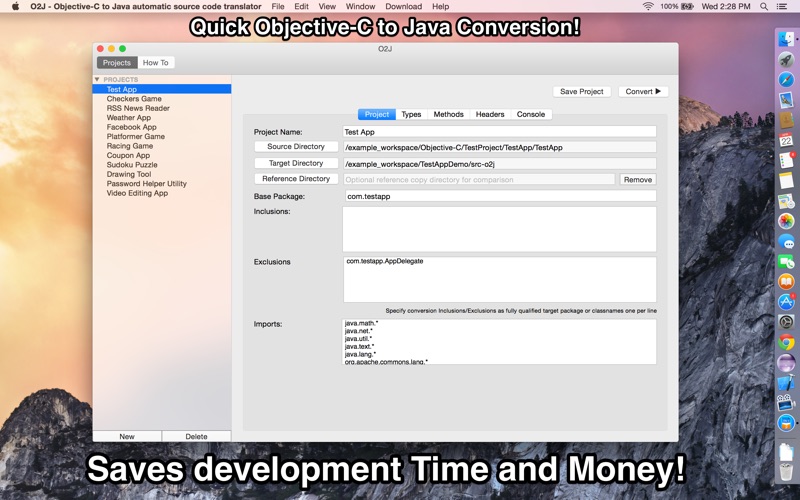800x500 pixels.
Task: Open System Preferences gear in dock
Action: tap(786, 321)
